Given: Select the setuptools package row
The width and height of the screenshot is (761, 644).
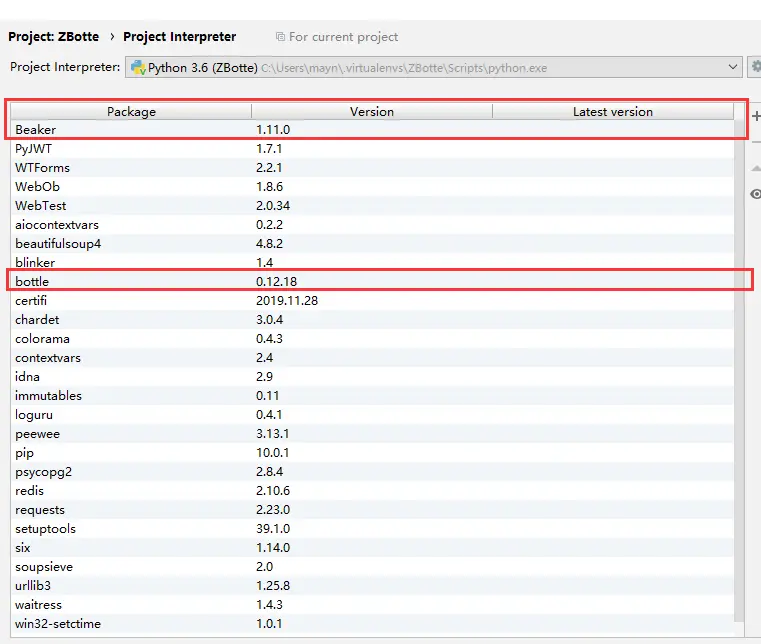Looking at the screenshot, I should pyautogui.click(x=372, y=528).
